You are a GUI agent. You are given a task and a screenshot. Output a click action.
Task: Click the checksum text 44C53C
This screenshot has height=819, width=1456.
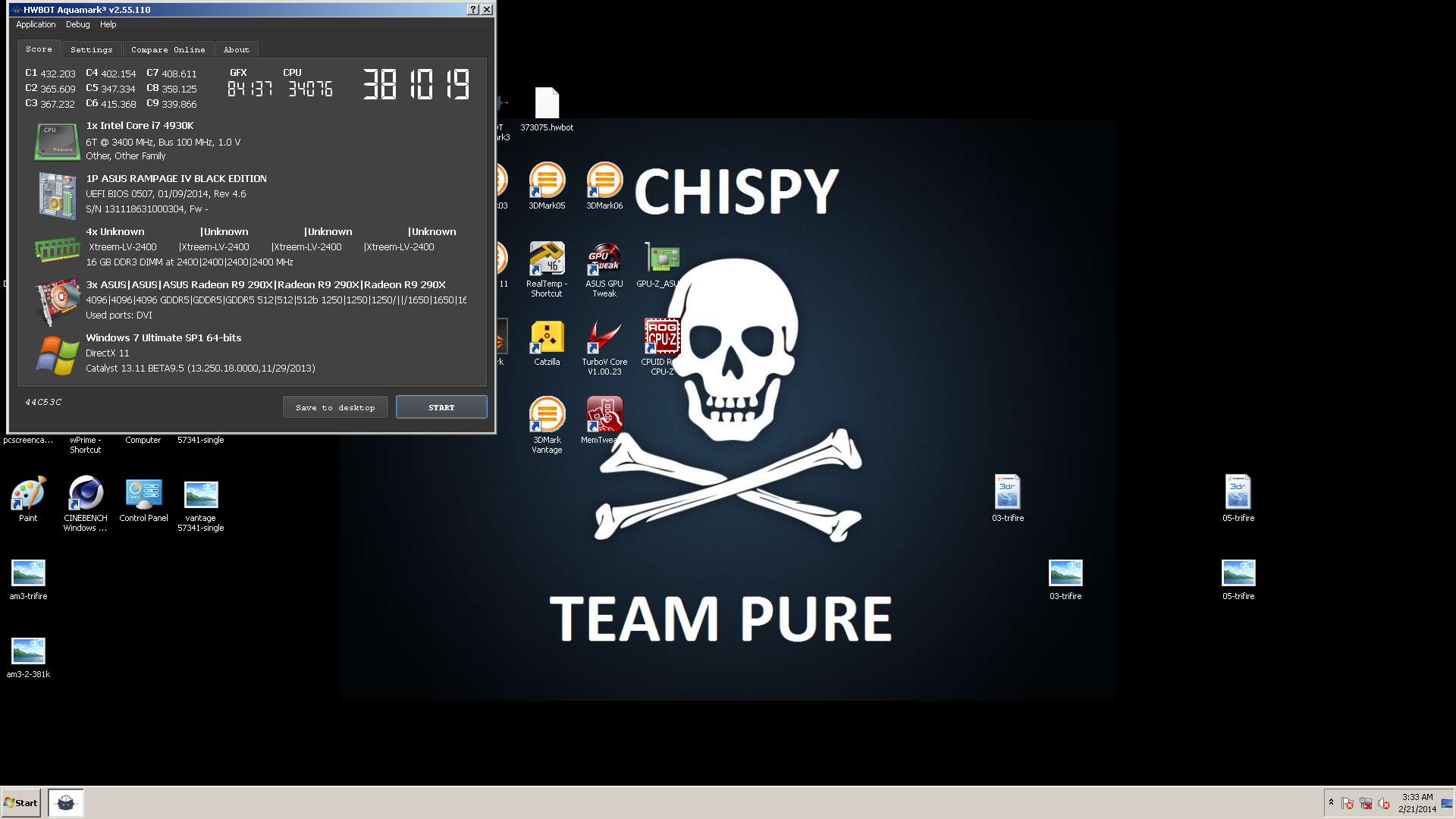pos(43,402)
